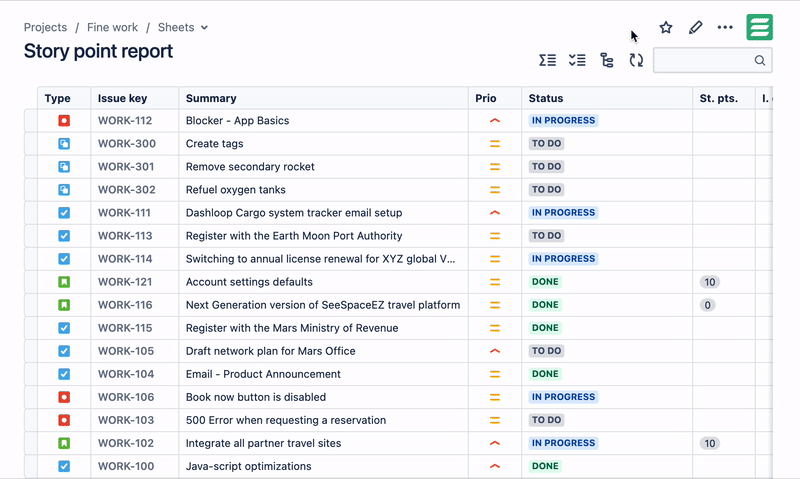Open the pencil edit icon
The width and height of the screenshot is (800, 479).
(695, 28)
